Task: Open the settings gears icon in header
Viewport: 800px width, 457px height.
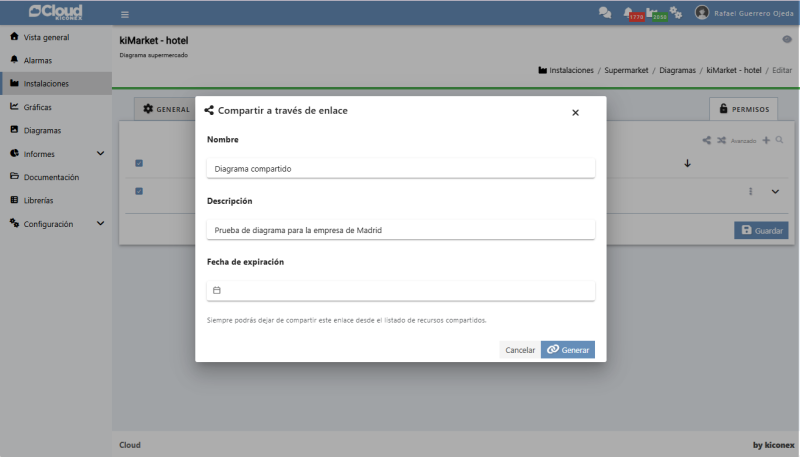Action: point(676,13)
